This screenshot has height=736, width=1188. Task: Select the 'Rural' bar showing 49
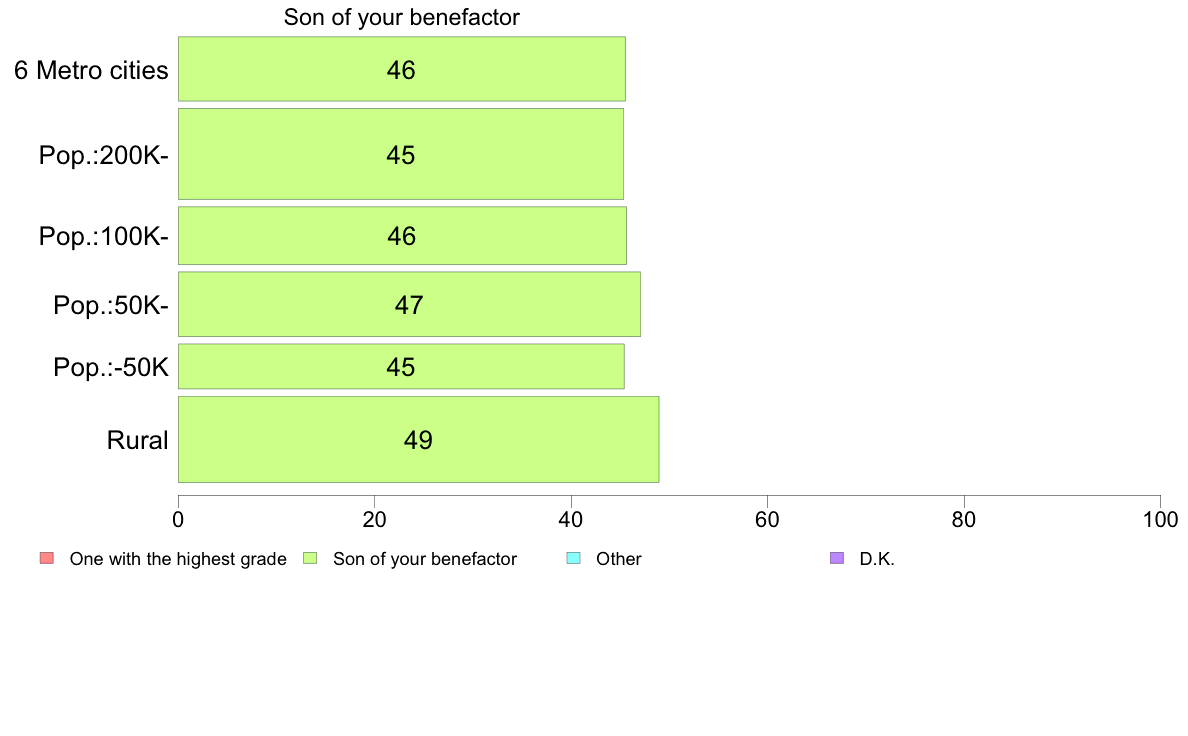(x=418, y=439)
